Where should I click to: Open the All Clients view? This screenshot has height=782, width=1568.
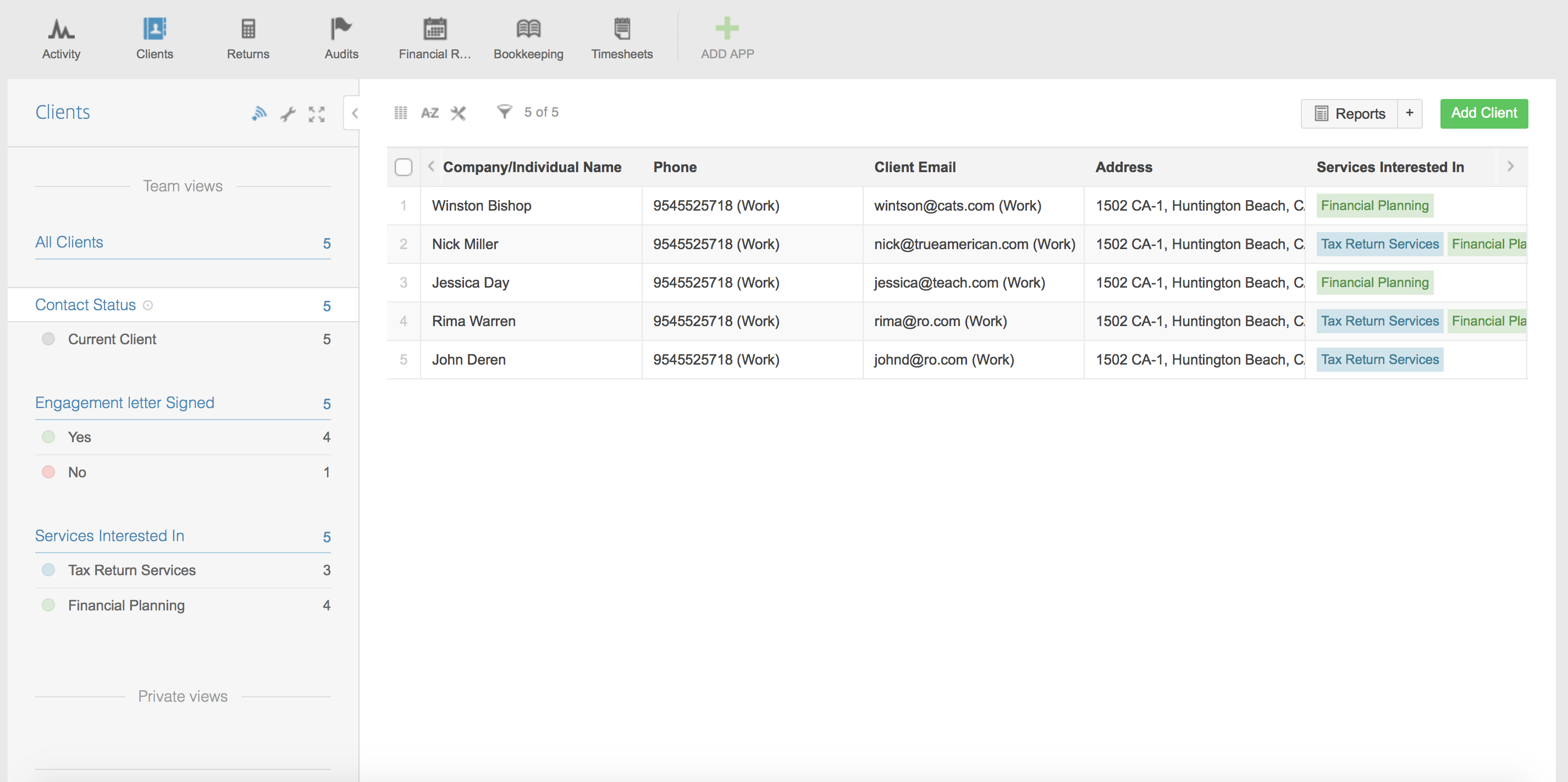click(69, 243)
